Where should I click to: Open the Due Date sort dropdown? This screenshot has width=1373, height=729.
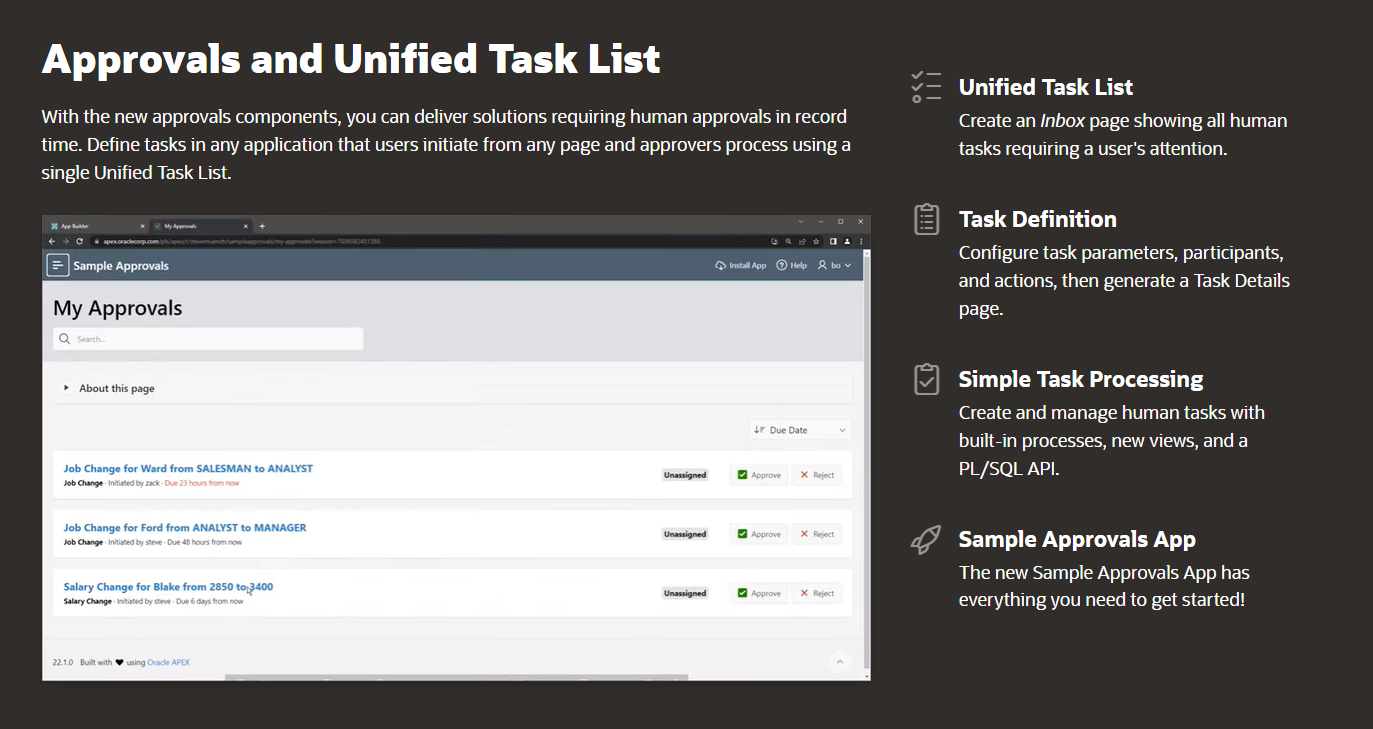pos(800,430)
